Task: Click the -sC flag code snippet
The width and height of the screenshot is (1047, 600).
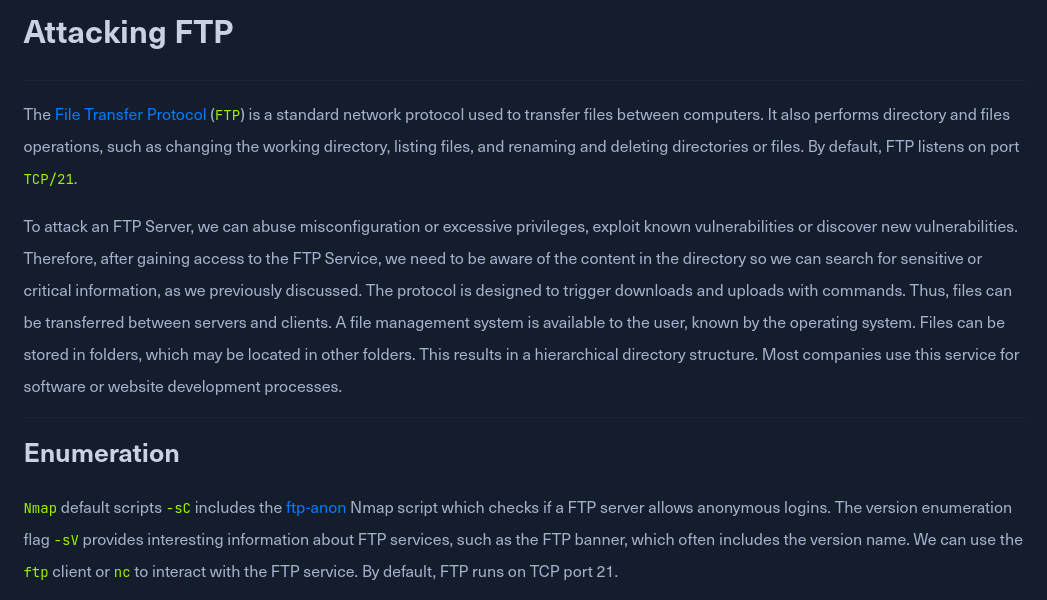Action: coord(177,508)
